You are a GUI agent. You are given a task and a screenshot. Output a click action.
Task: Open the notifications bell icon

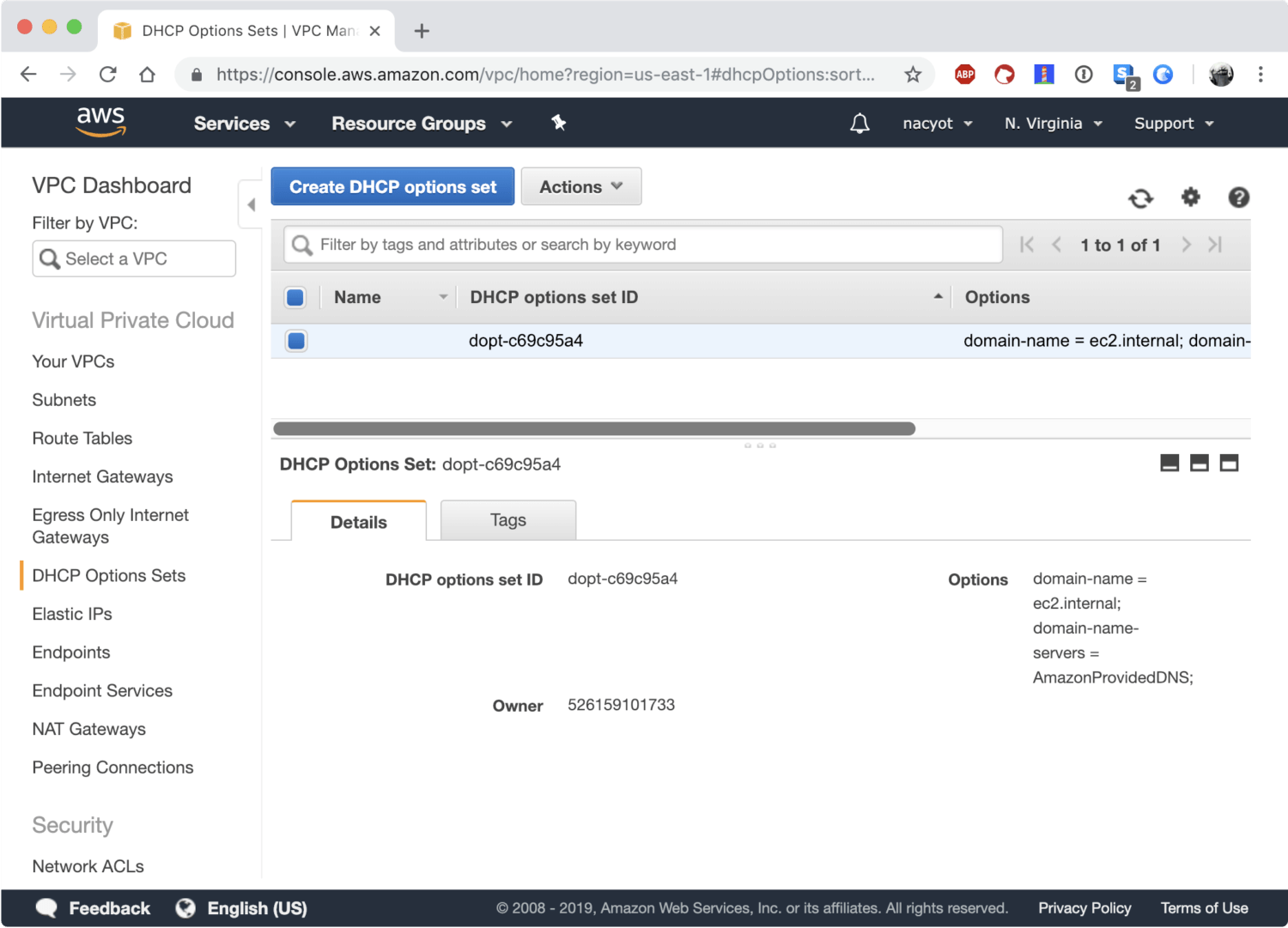pos(860,124)
